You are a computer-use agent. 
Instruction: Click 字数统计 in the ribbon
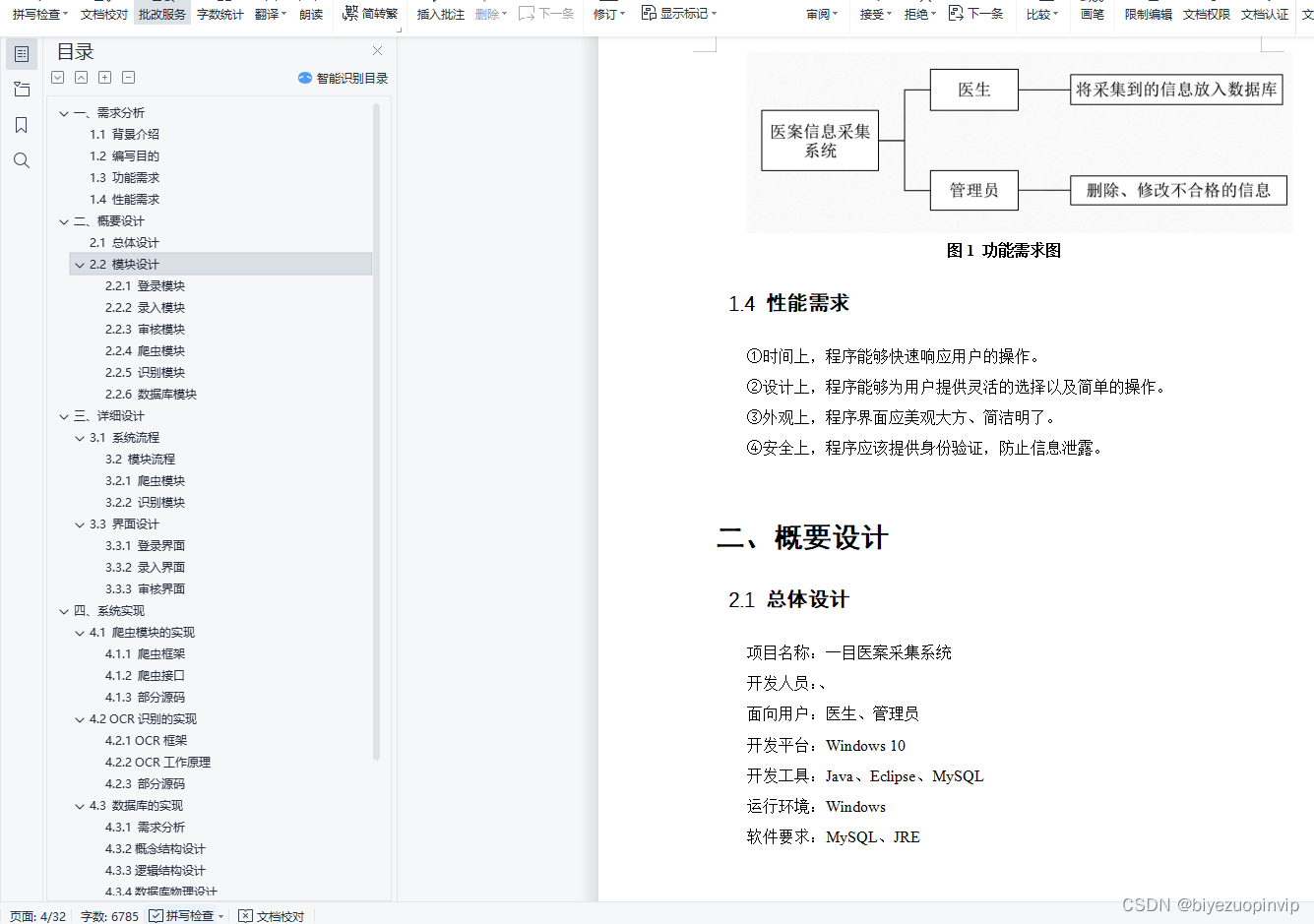click(x=220, y=14)
